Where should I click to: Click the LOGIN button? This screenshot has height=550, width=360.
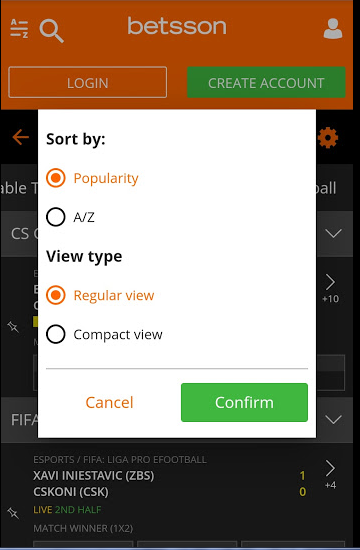pos(87,82)
